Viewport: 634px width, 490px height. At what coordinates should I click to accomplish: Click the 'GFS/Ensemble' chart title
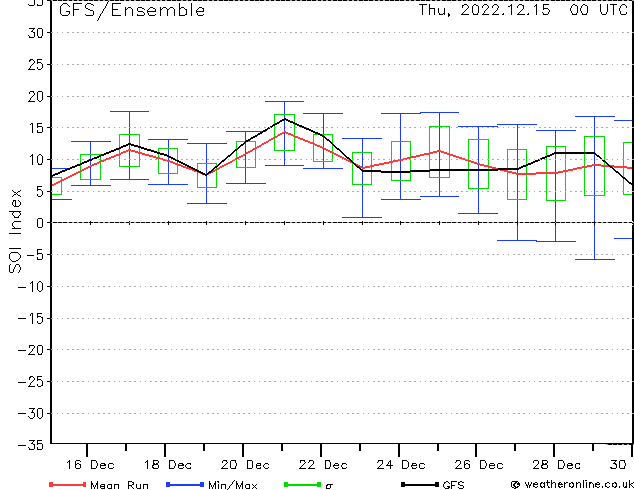(132, 11)
